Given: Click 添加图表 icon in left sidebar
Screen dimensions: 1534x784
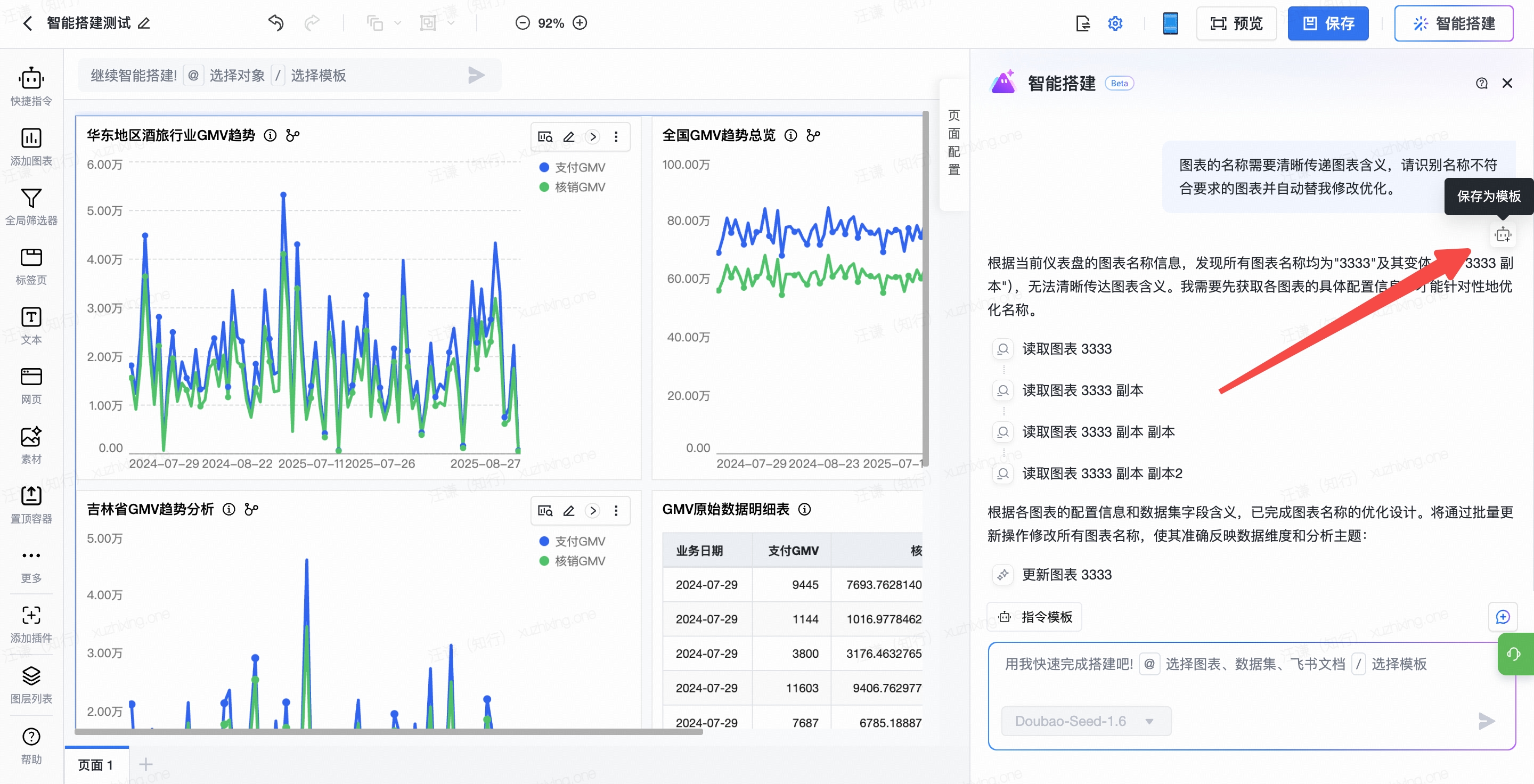Looking at the screenshot, I should pyautogui.click(x=31, y=138).
